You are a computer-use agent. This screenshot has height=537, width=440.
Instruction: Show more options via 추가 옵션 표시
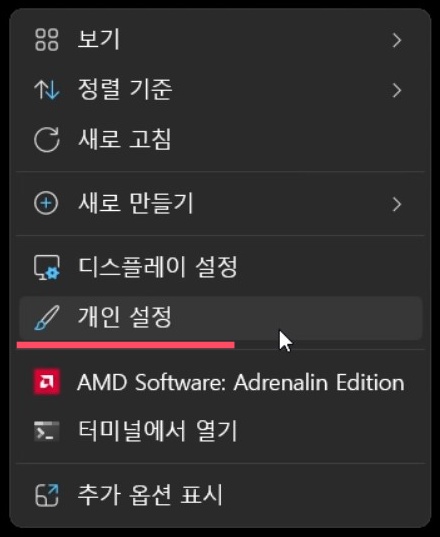coord(220,495)
